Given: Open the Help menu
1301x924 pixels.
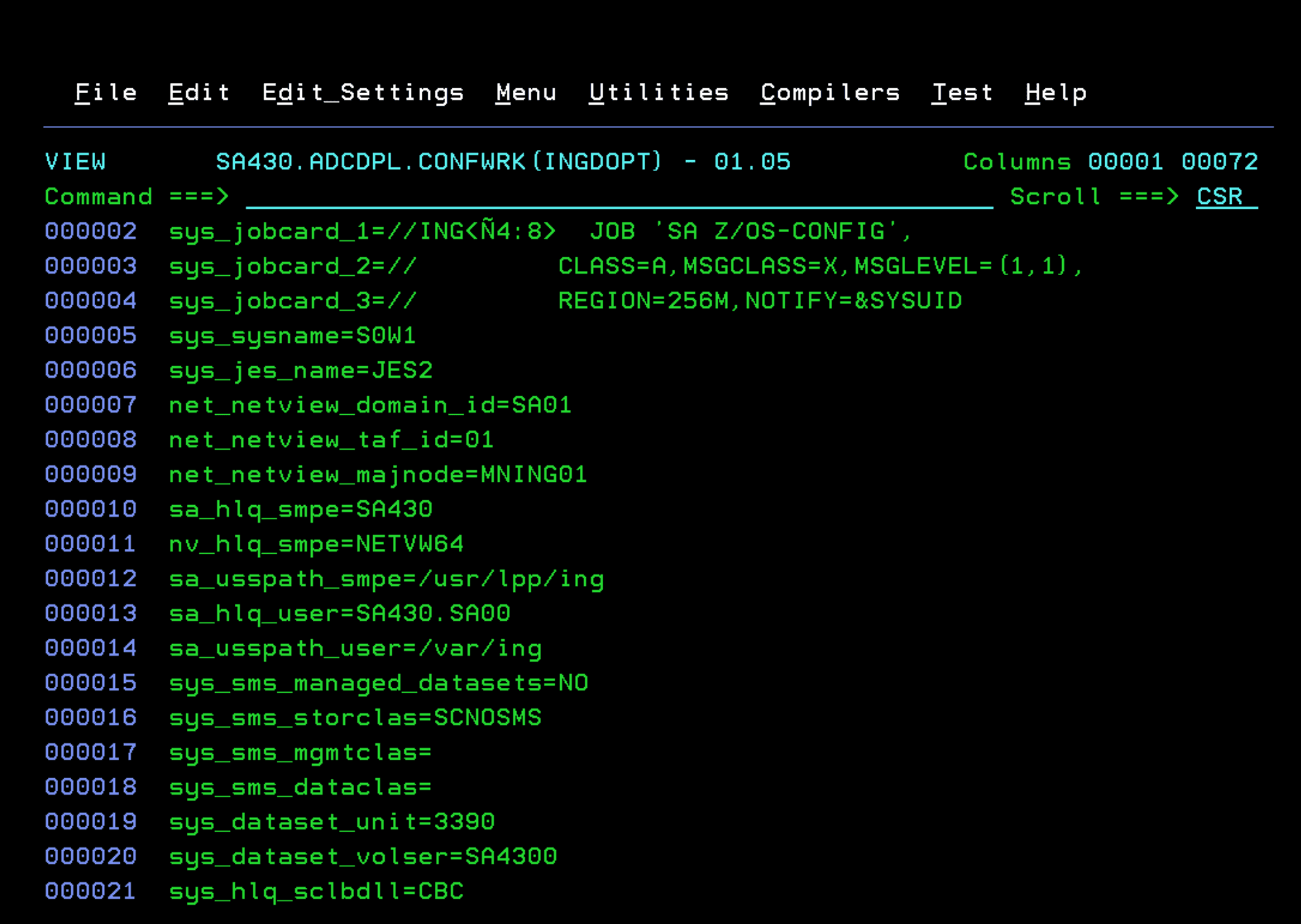Looking at the screenshot, I should click(x=1057, y=92).
